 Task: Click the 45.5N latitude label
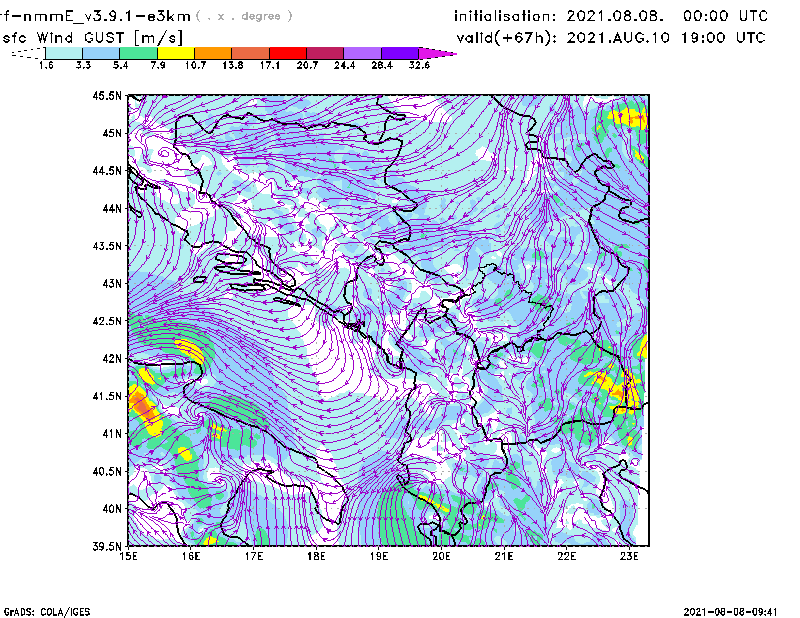coord(107,95)
